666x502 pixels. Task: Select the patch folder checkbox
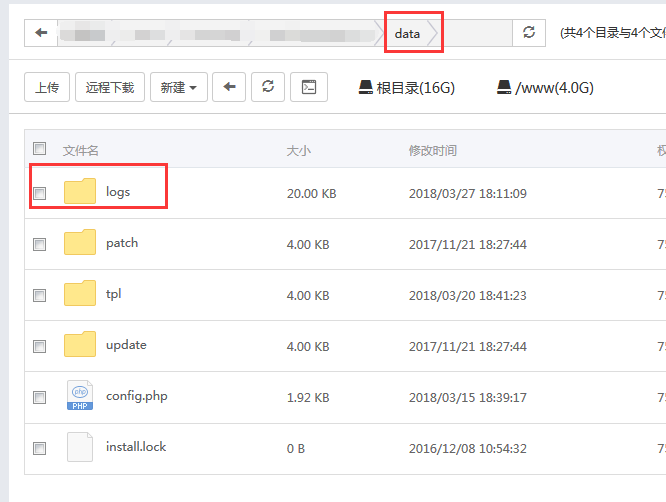(x=40, y=244)
